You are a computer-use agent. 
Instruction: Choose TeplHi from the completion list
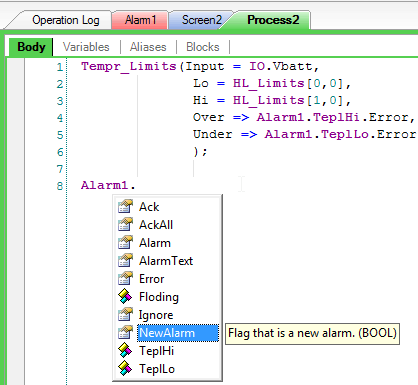click(x=156, y=351)
